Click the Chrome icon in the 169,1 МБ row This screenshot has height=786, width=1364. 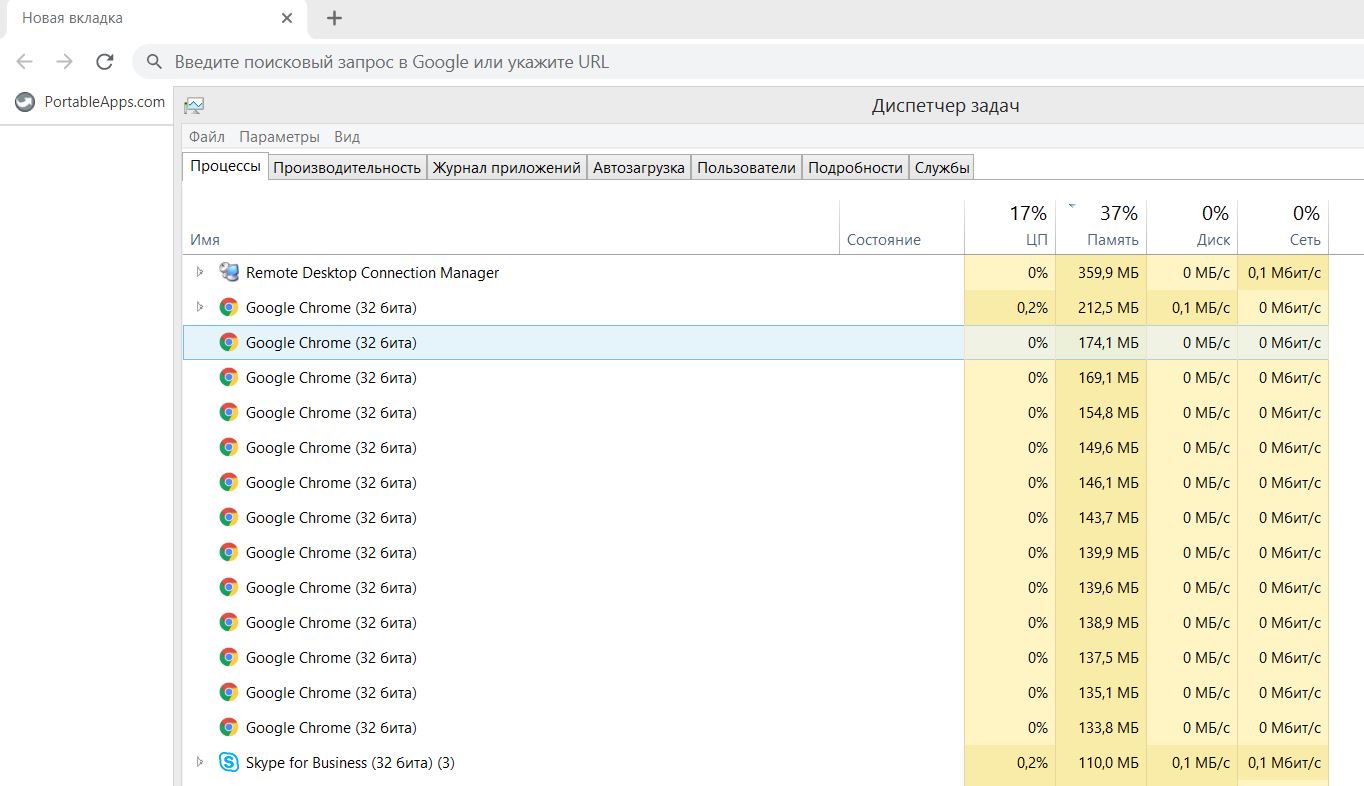coord(229,378)
